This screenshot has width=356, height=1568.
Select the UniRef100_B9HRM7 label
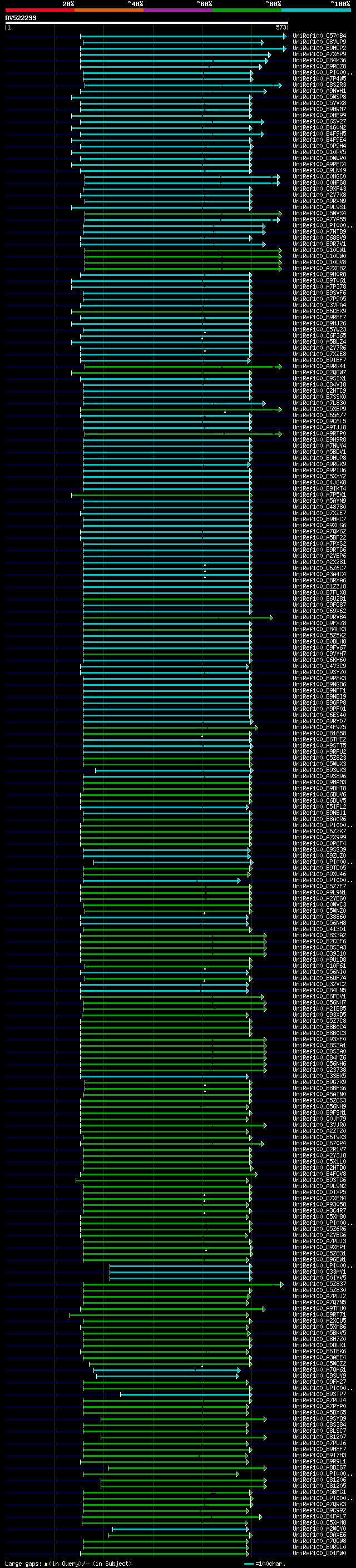click(319, 110)
